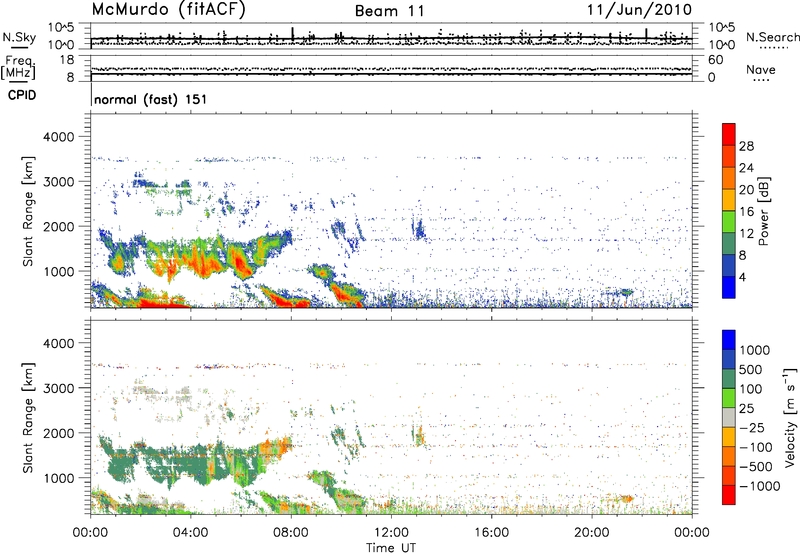Click the light green 12-16 dB power swatch

pyautogui.click(x=729, y=222)
